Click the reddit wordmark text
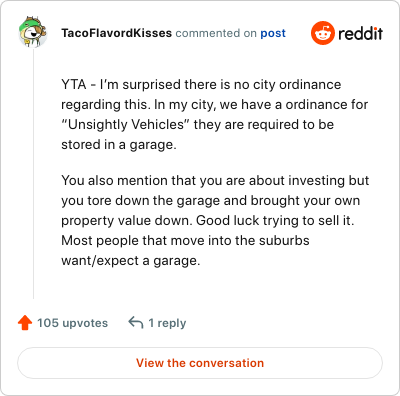This screenshot has width=400, height=396. pyautogui.click(x=360, y=33)
